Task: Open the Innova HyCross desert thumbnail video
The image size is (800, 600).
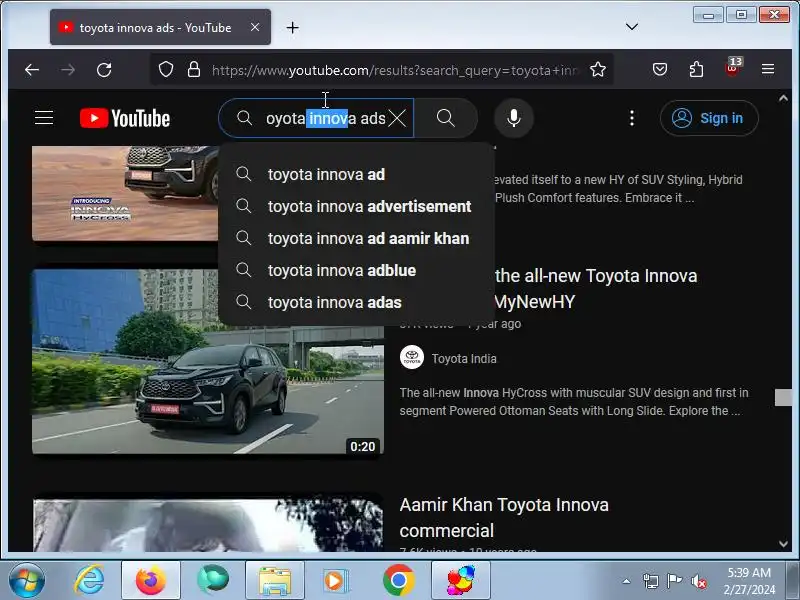Action: click(126, 193)
